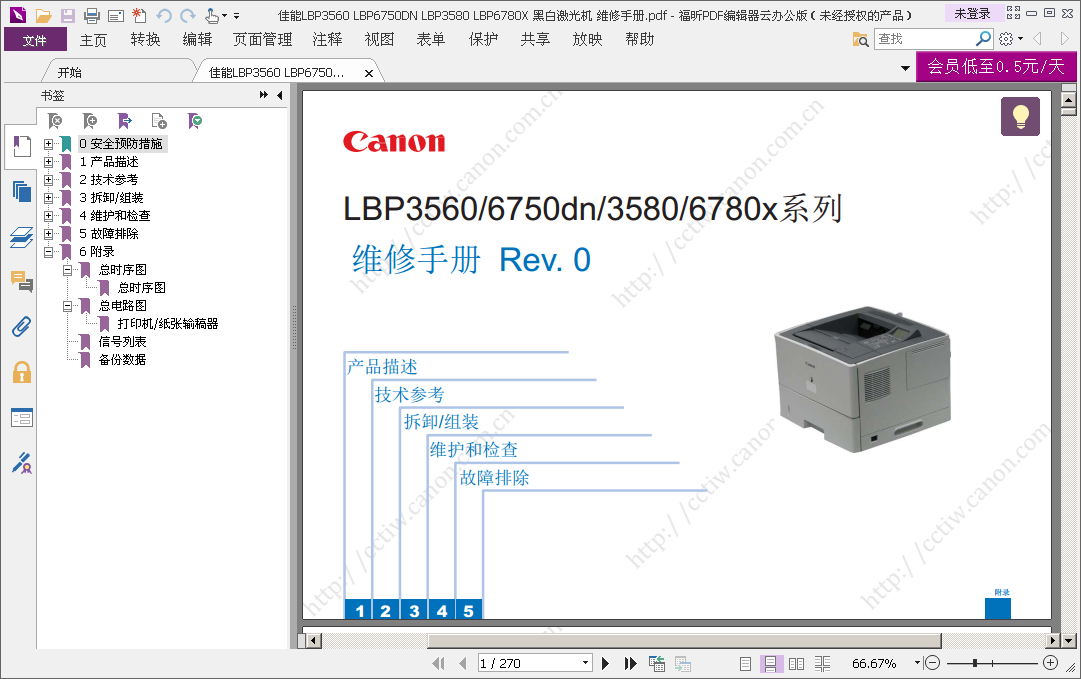Close the 佳能LBP3560 document tab
This screenshot has width=1081, height=679.
[x=369, y=73]
